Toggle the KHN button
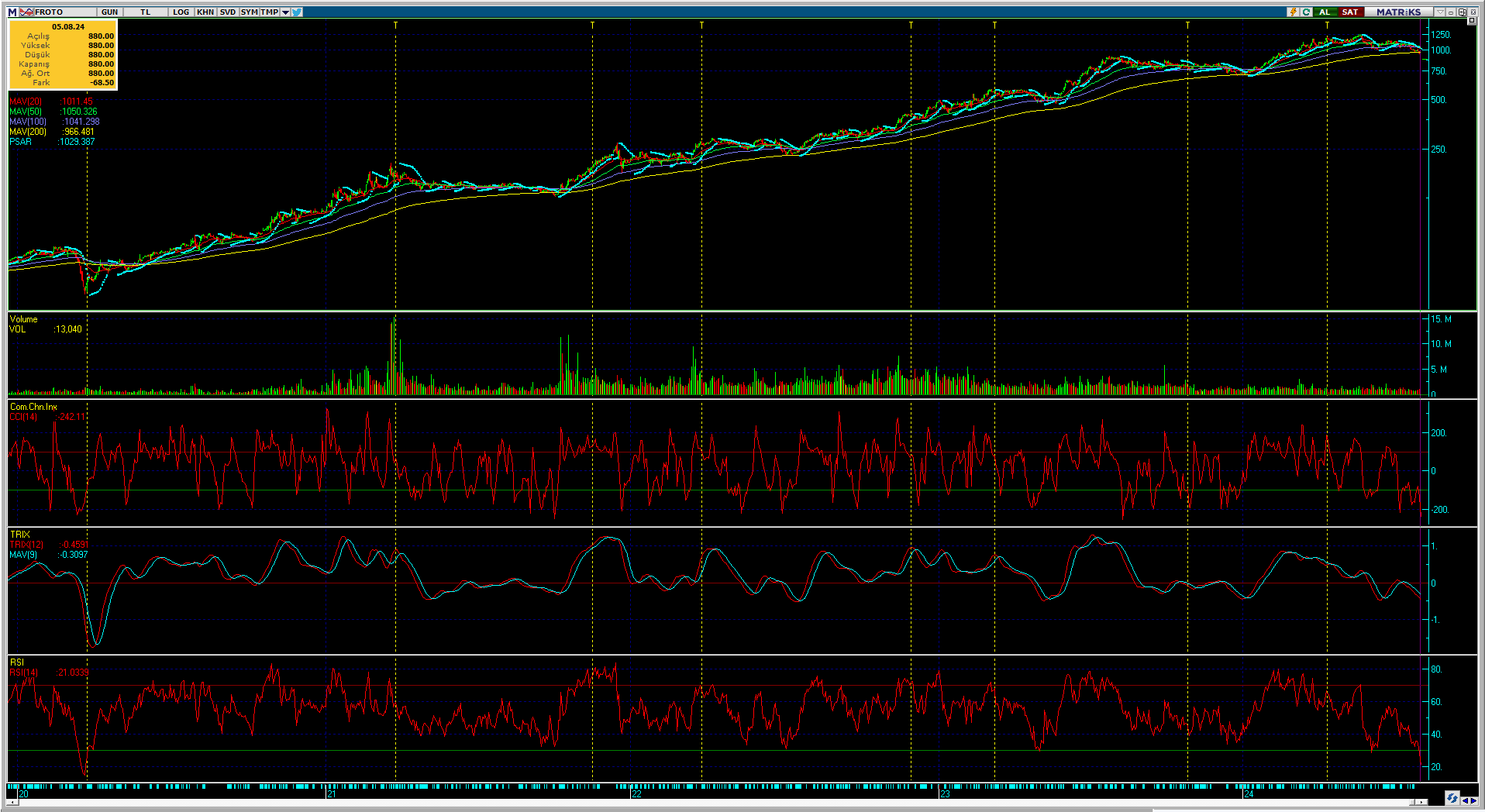Screen dimensions: 1485x812 [x=205, y=12]
